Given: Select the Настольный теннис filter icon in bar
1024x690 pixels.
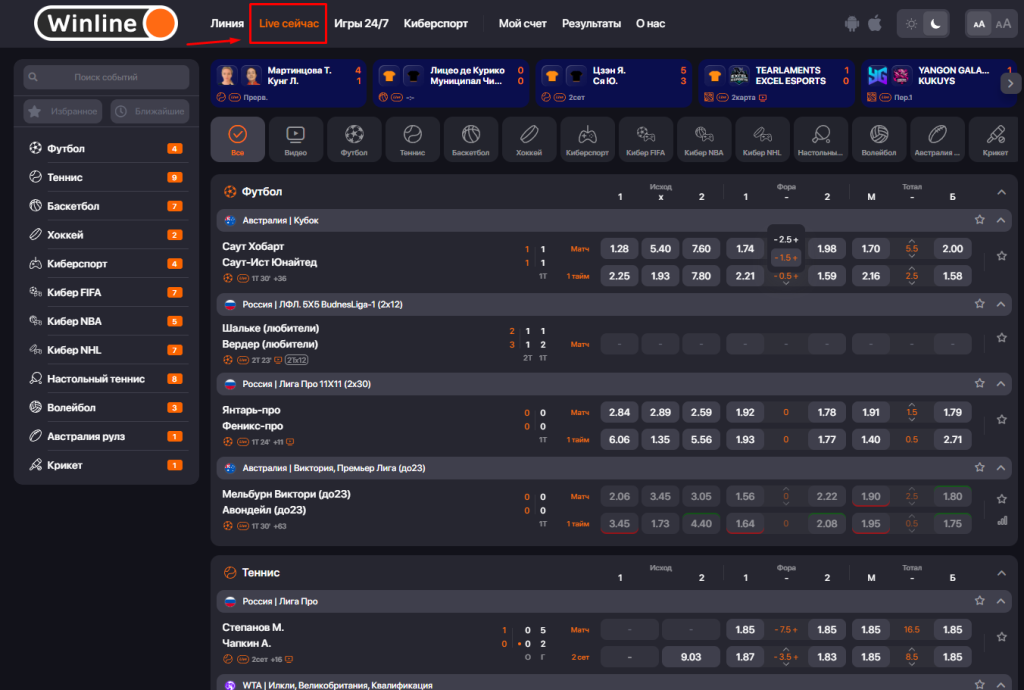Looking at the screenshot, I should coord(820,140).
